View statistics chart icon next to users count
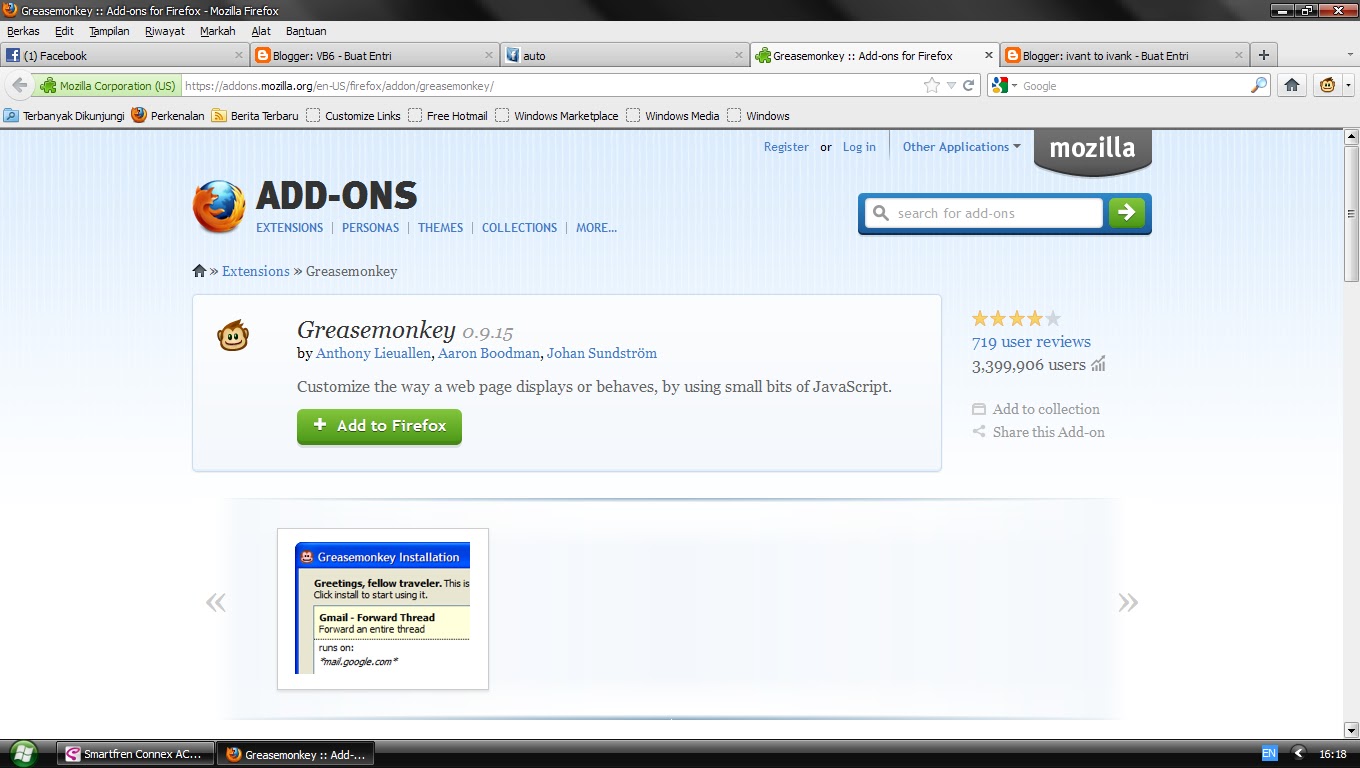Image resolution: width=1360 pixels, height=768 pixels. (1098, 364)
